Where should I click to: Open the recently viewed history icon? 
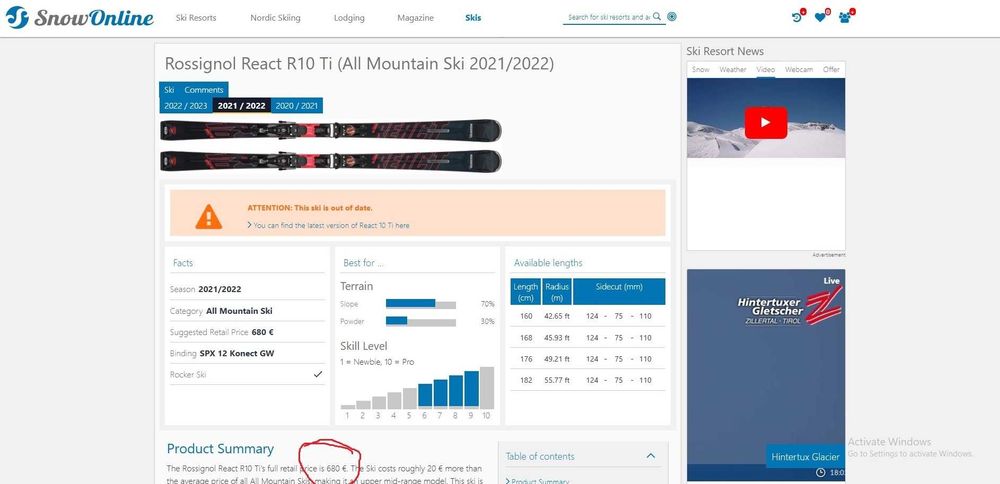tap(797, 17)
